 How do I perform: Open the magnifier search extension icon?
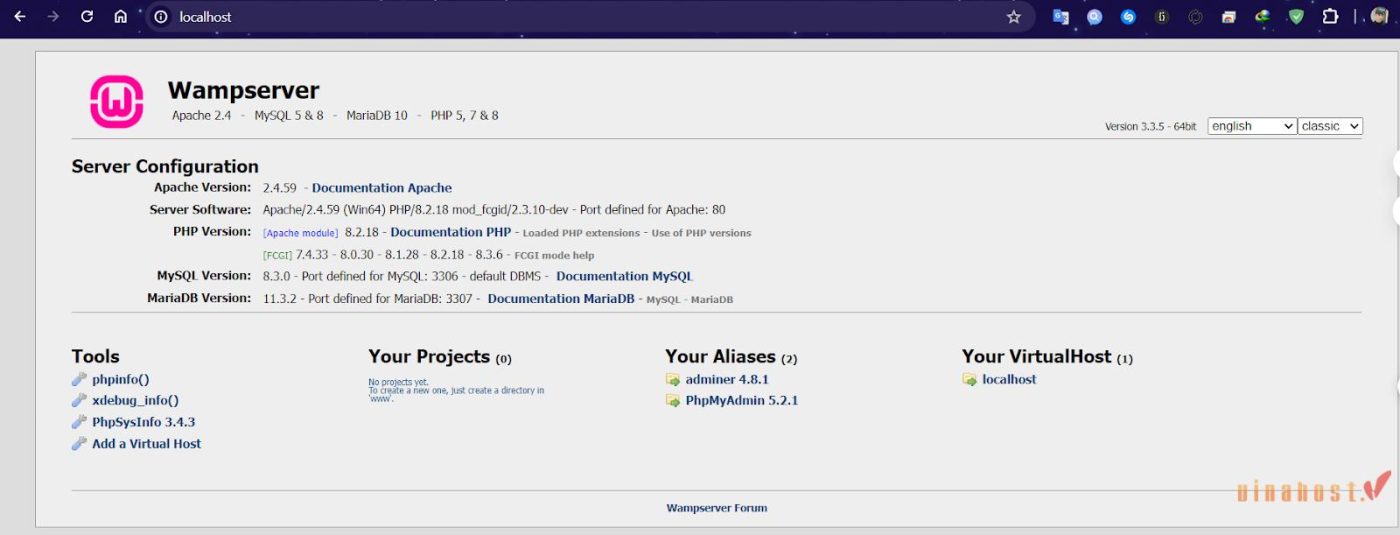(x=1095, y=17)
